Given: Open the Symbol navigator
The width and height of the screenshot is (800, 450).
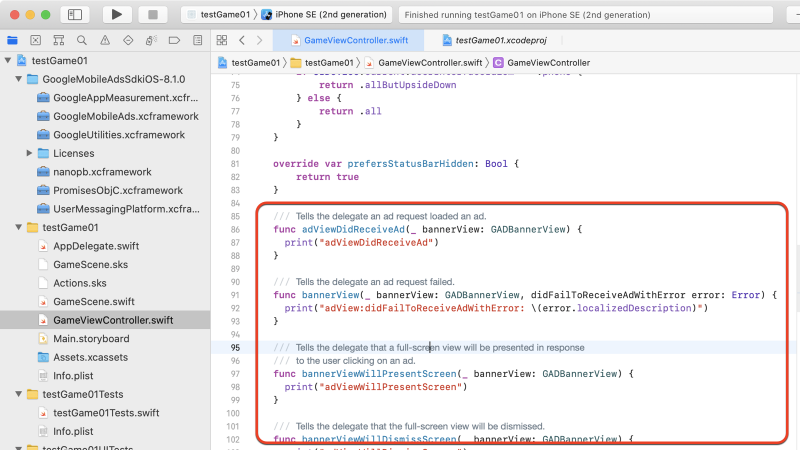Looking at the screenshot, I should (x=59, y=40).
